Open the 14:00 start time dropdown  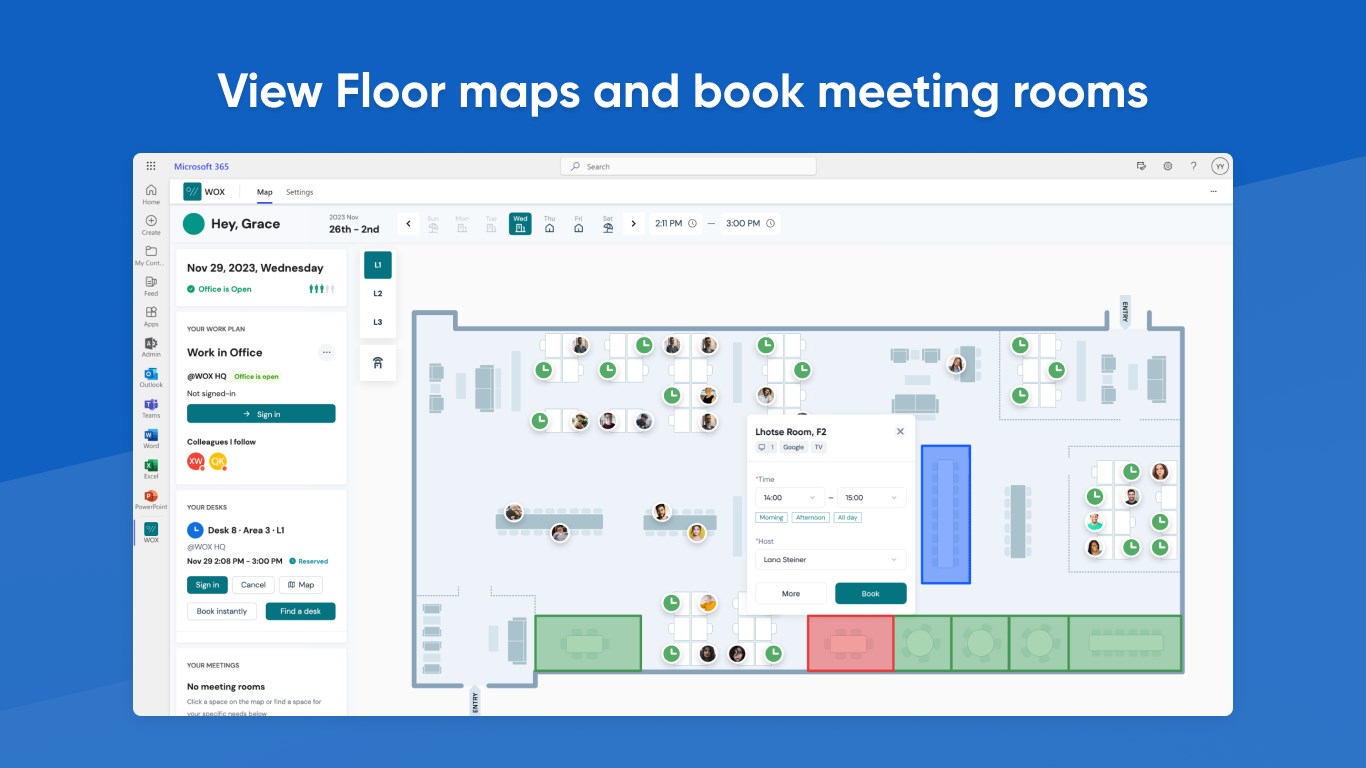click(x=790, y=497)
